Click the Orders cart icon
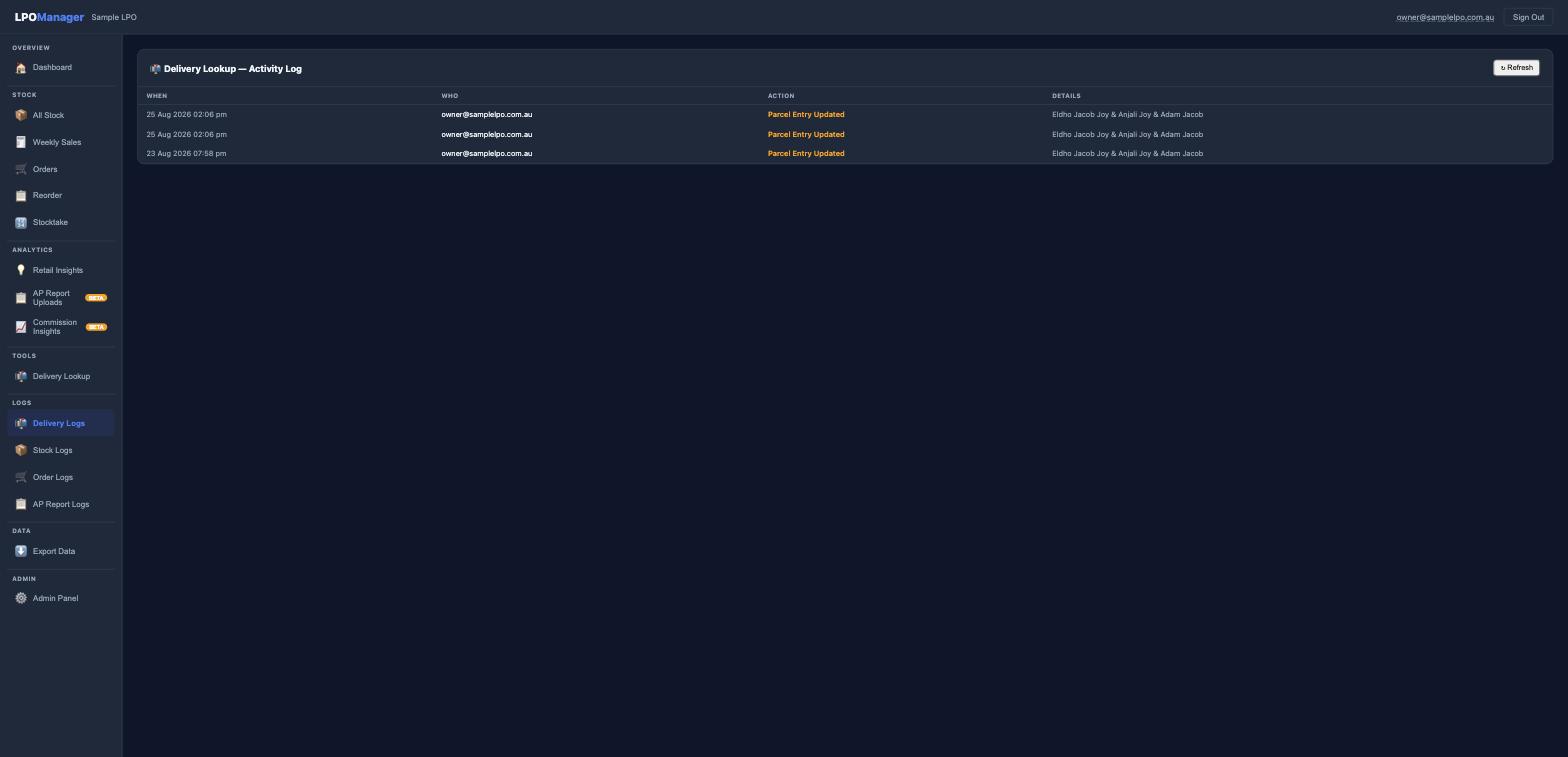 pyautogui.click(x=21, y=169)
